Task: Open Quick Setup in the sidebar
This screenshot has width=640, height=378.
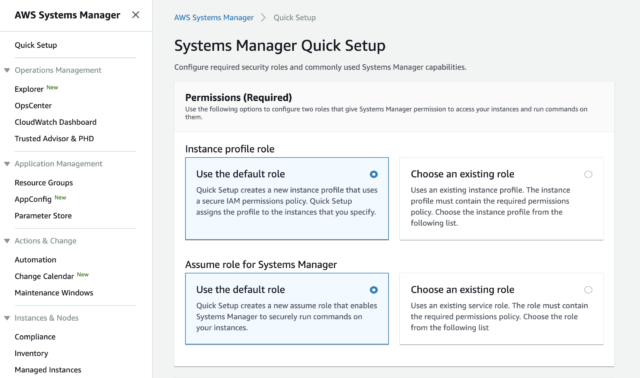Action: coord(36,45)
